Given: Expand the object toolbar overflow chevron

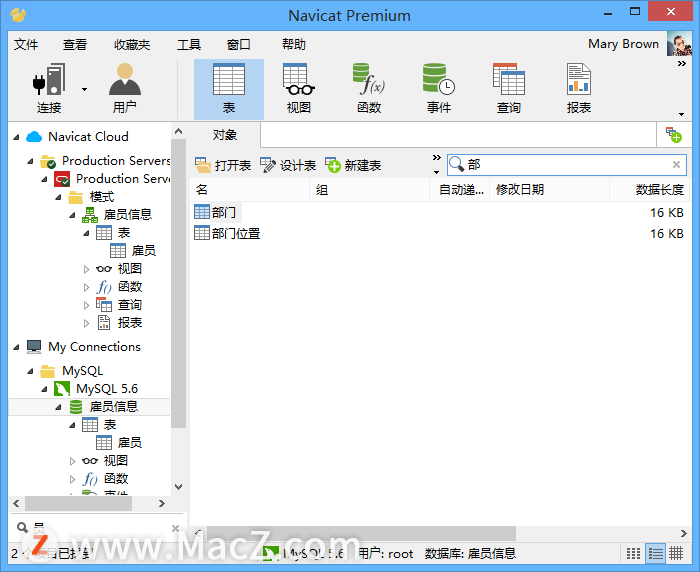Looking at the screenshot, I should [437, 158].
